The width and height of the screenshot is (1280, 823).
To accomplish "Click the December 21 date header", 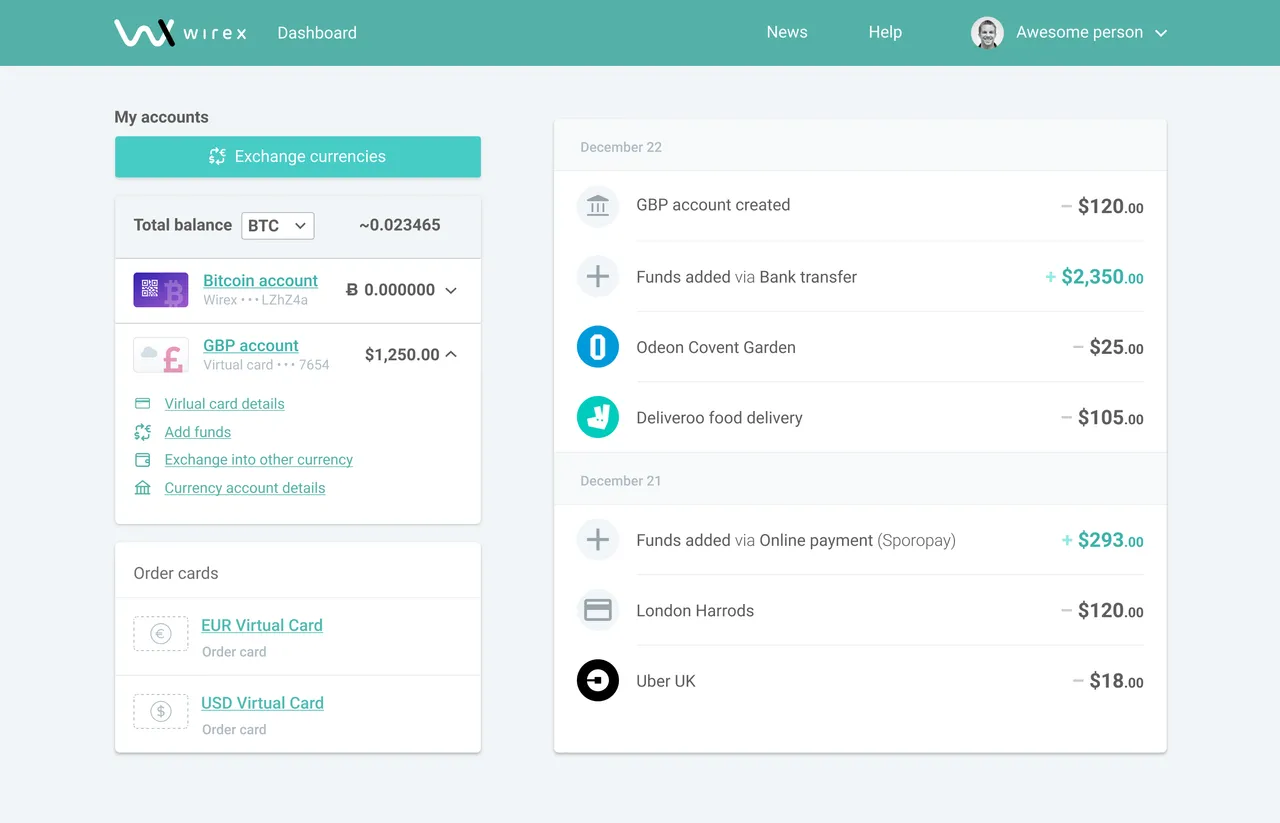I will coord(621,481).
